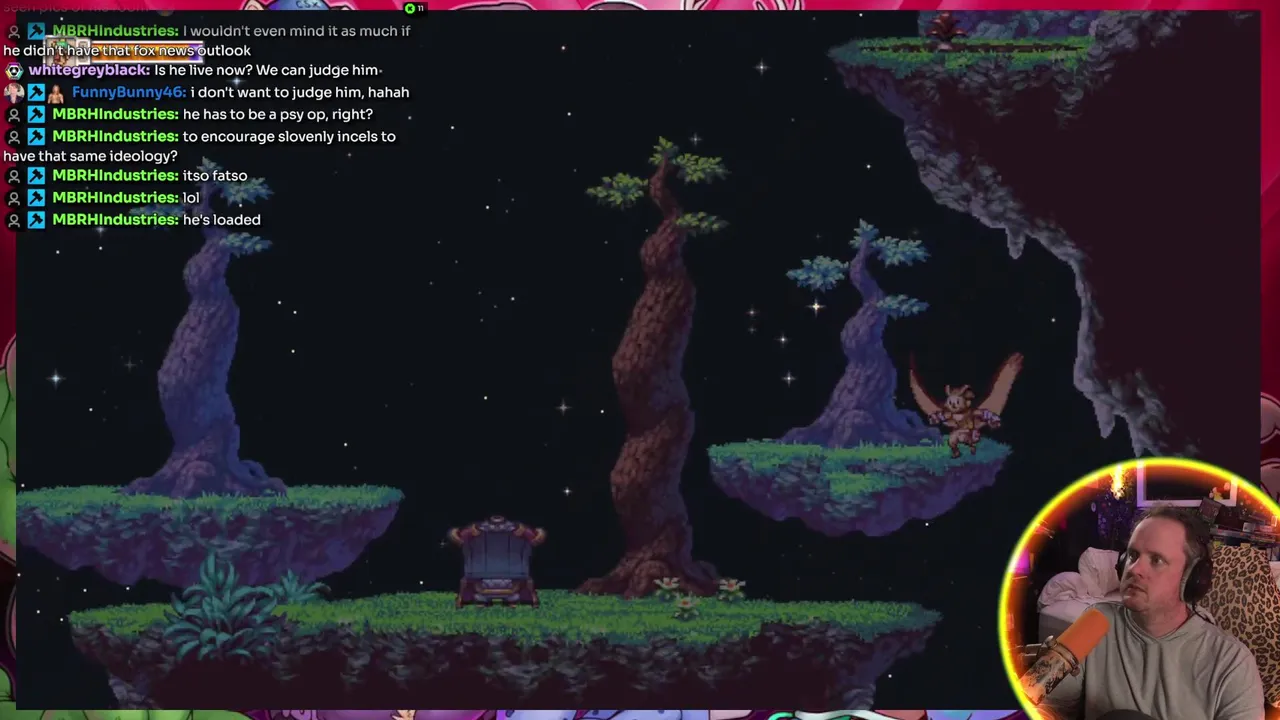The height and width of the screenshot is (720, 1280).
Task: Click user silhouette icon on 'lol' row
Action: click(x=13, y=198)
